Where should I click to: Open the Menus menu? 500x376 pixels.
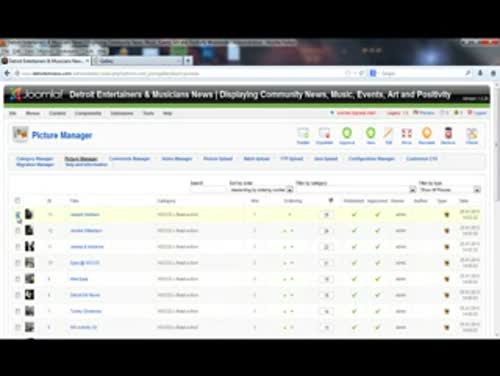33,113
